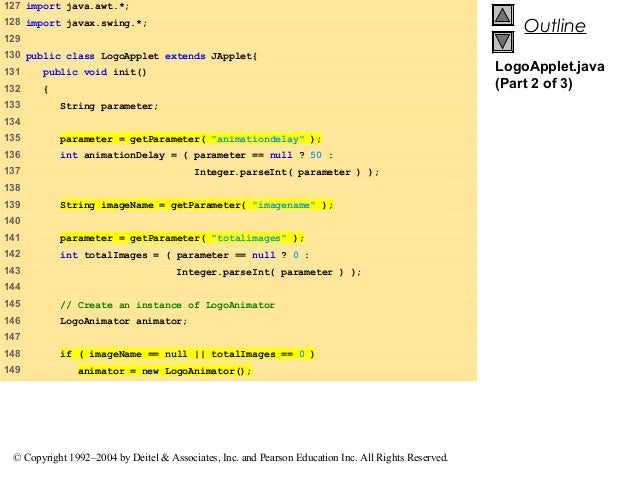Click 'import java.awt.*;' code line
The image size is (638, 479).
coord(77,6)
